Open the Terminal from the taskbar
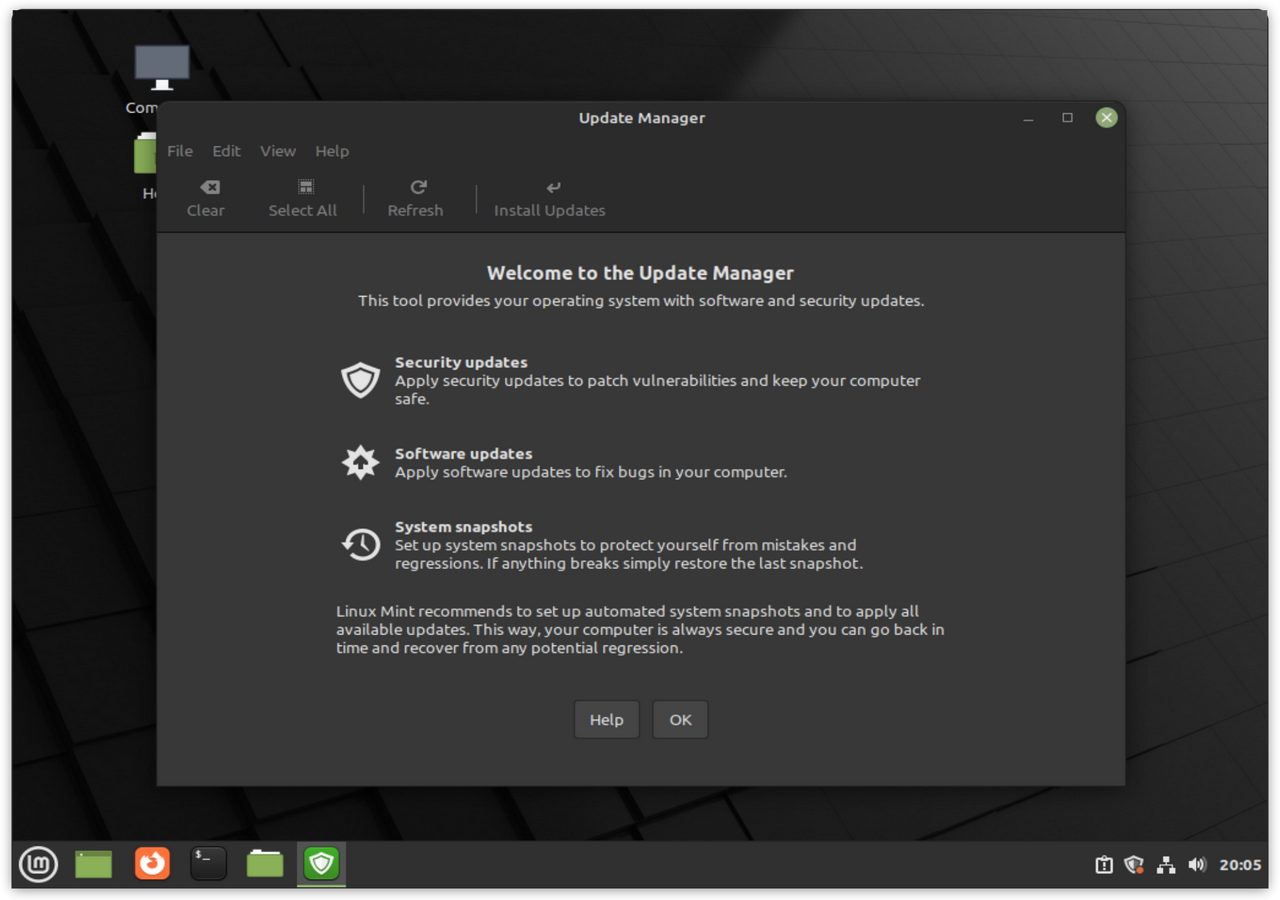1280x900 pixels. click(209, 864)
